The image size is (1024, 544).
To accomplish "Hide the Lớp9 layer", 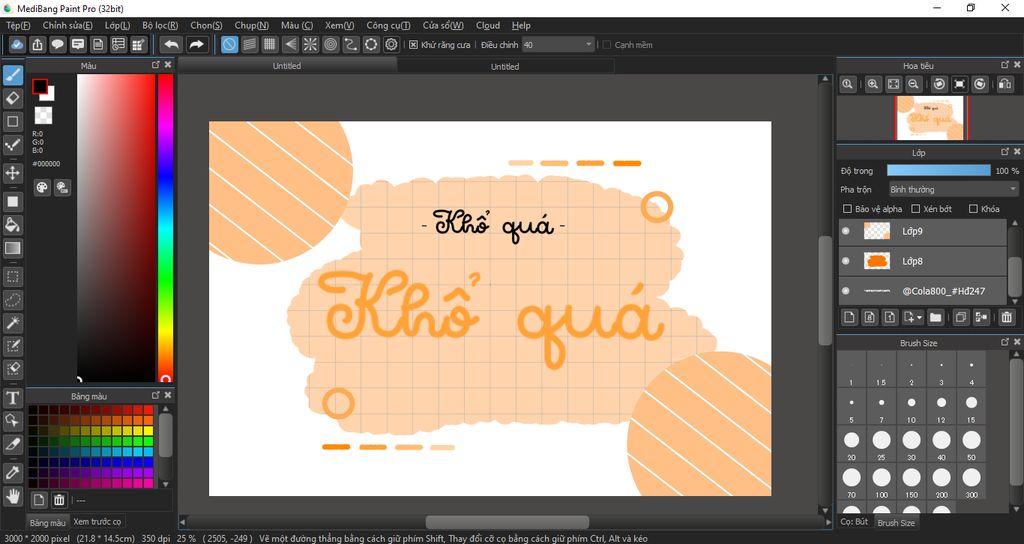I will [x=846, y=231].
